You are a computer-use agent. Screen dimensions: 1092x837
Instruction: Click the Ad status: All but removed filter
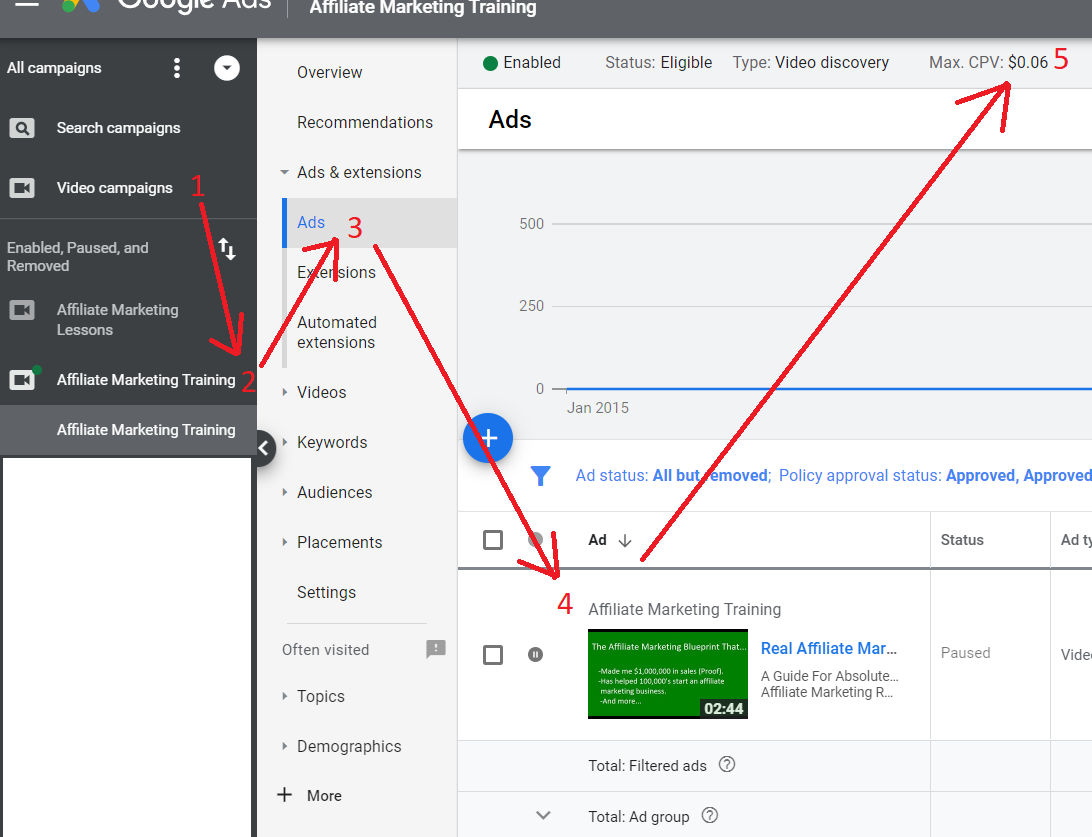point(673,476)
